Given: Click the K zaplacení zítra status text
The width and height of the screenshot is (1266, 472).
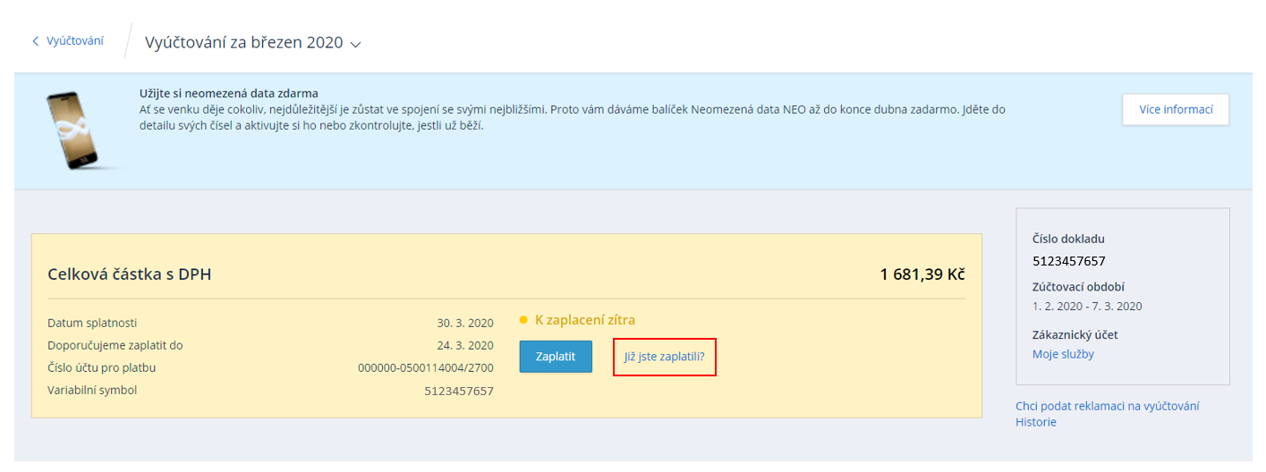Looking at the screenshot, I should click(585, 320).
